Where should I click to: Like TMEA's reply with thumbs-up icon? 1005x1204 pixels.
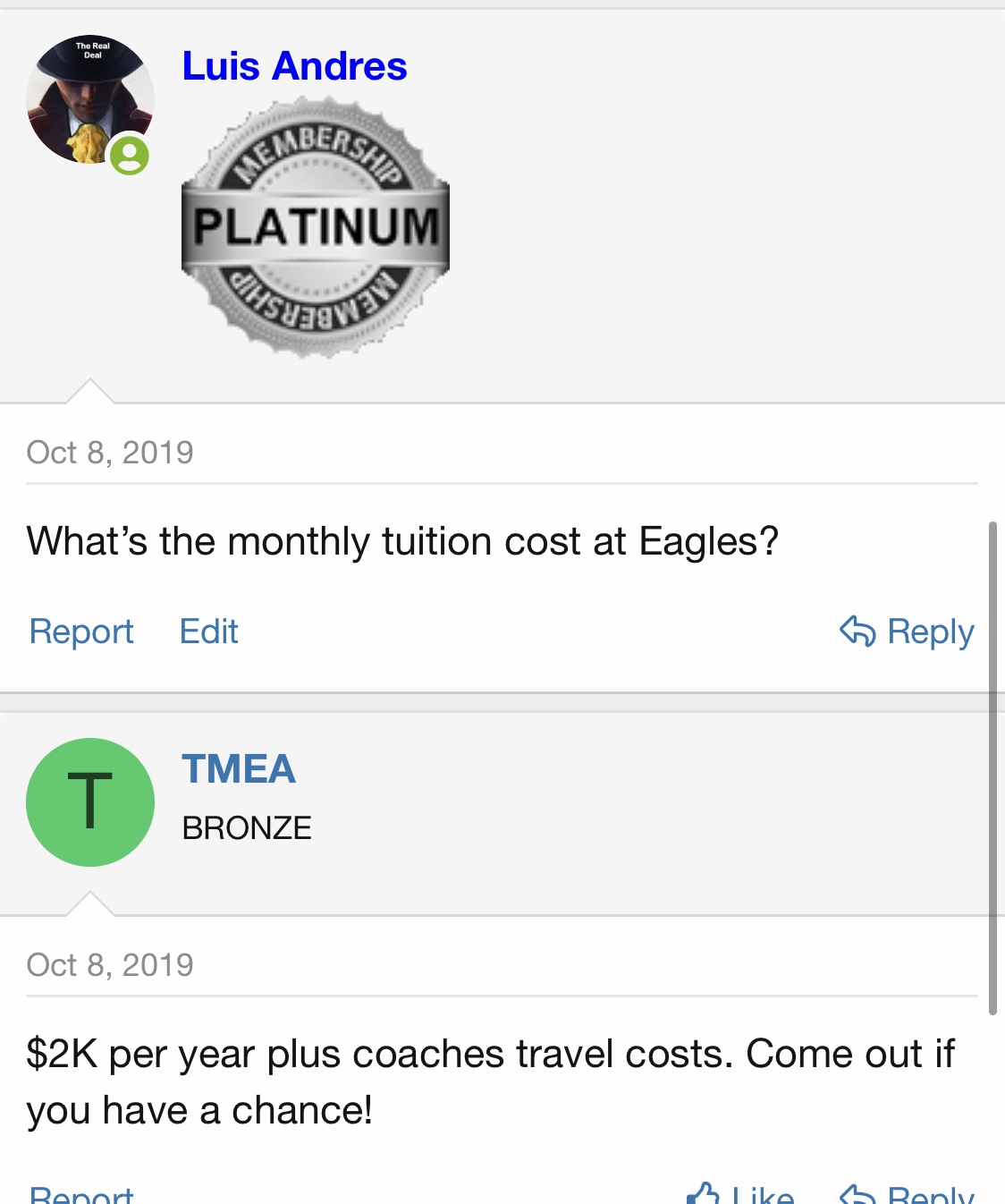pyautogui.click(x=705, y=1195)
